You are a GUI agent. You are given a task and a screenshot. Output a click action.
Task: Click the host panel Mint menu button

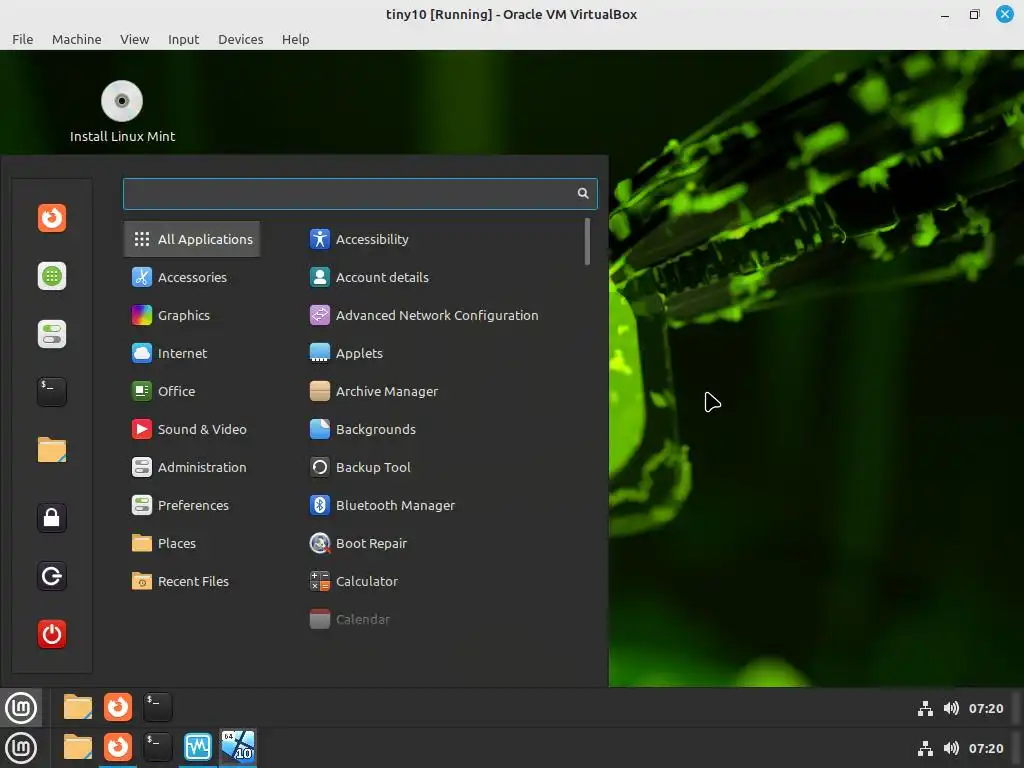click(21, 748)
